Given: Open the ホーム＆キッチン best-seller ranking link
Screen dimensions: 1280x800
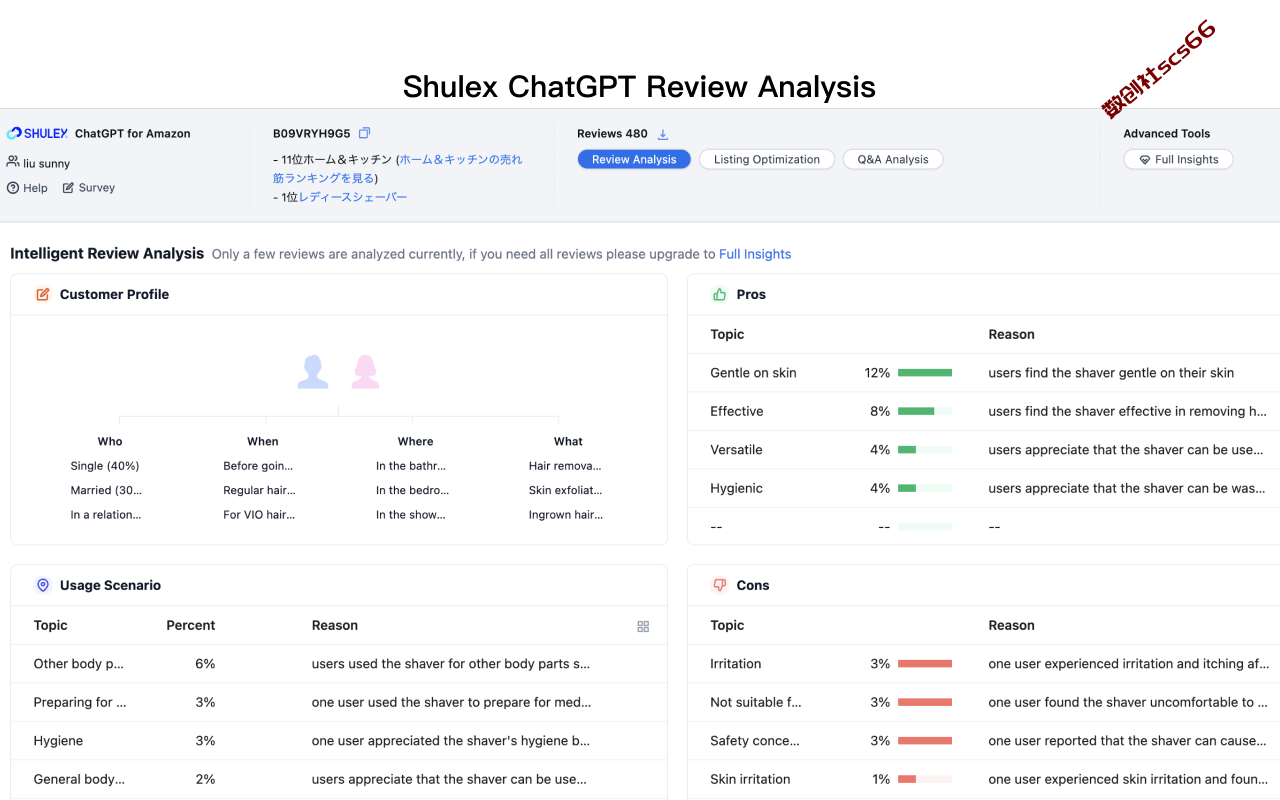Looking at the screenshot, I should pyautogui.click(x=398, y=169).
